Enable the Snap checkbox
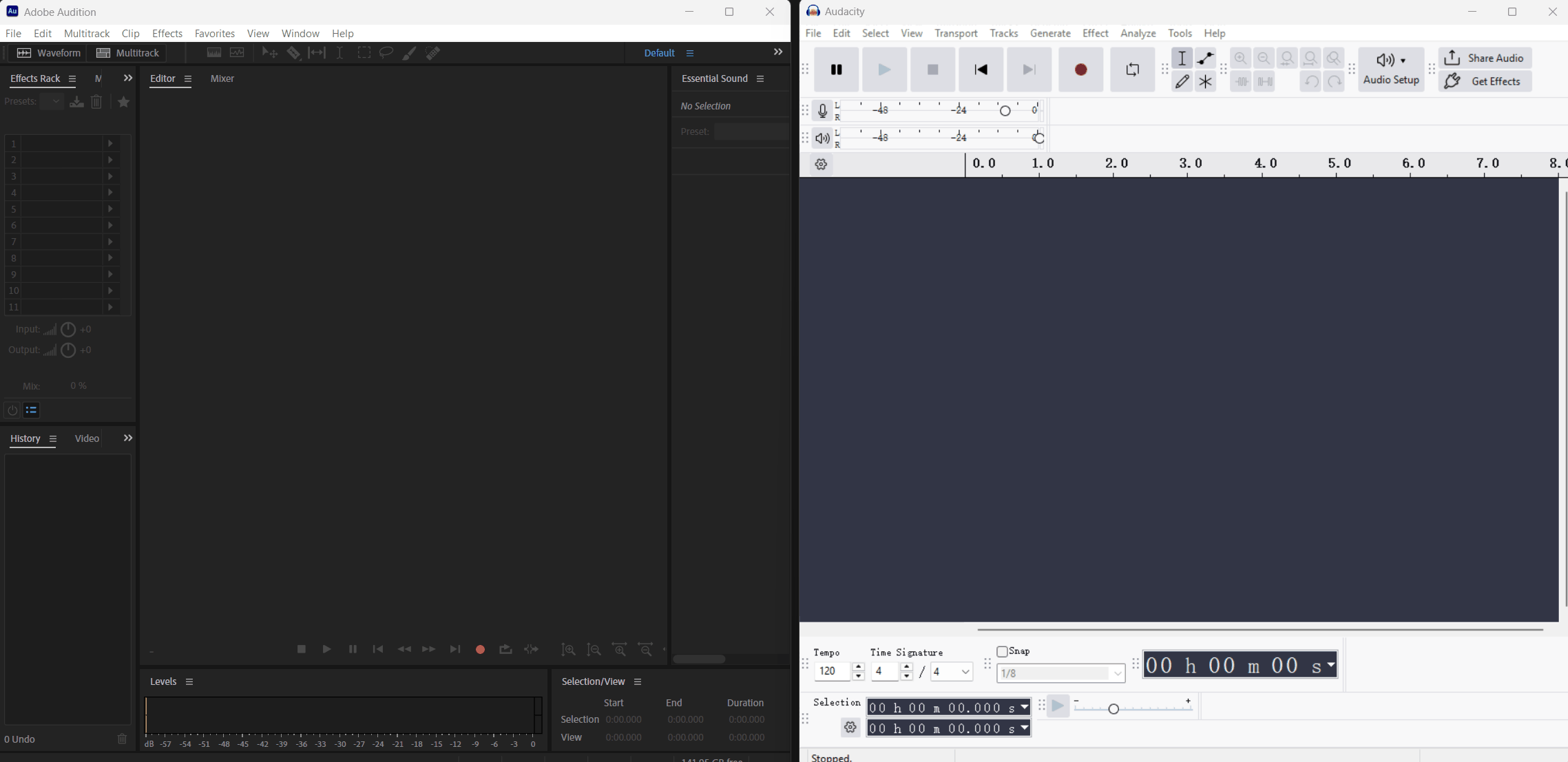This screenshot has height=762, width=1568. pyautogui.click(x=1003, y=651)
